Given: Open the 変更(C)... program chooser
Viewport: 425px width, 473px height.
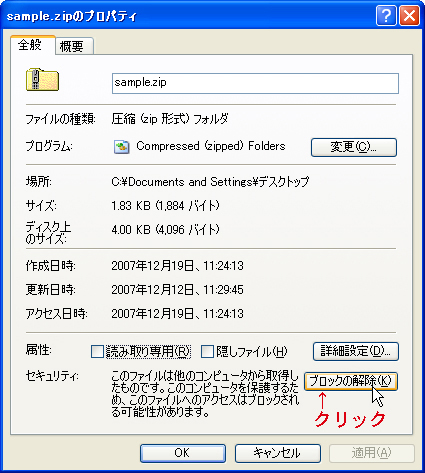Looking at the screenshot, I should pyautogui.click(x=354, y=147).
